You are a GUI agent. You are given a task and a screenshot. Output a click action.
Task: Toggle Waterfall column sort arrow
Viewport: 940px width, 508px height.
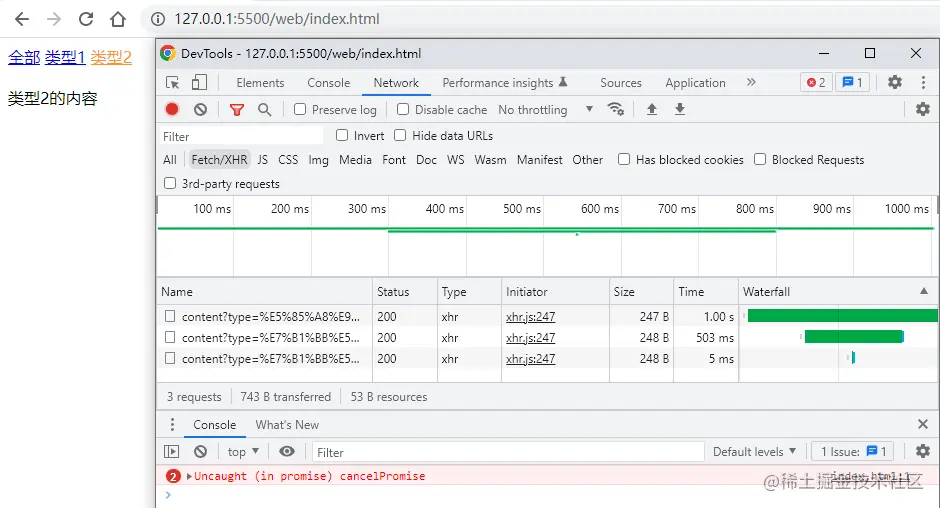pyautogui.click(x=924, y=291)
